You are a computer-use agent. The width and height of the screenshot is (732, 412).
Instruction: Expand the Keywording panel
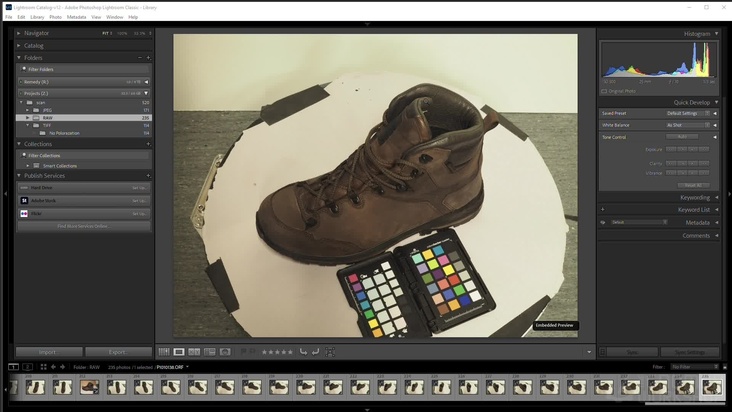[x=717, y=198]
